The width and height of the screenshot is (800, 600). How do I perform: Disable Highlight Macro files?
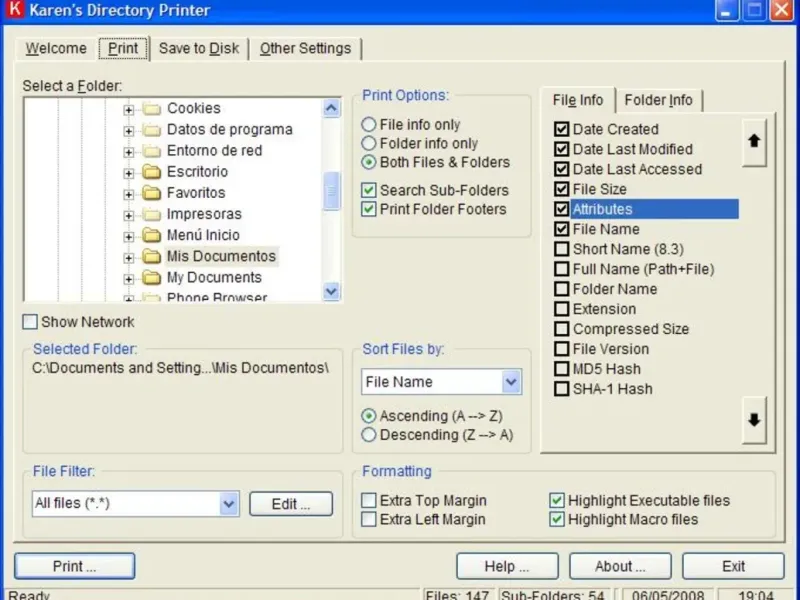pos(557,519)
